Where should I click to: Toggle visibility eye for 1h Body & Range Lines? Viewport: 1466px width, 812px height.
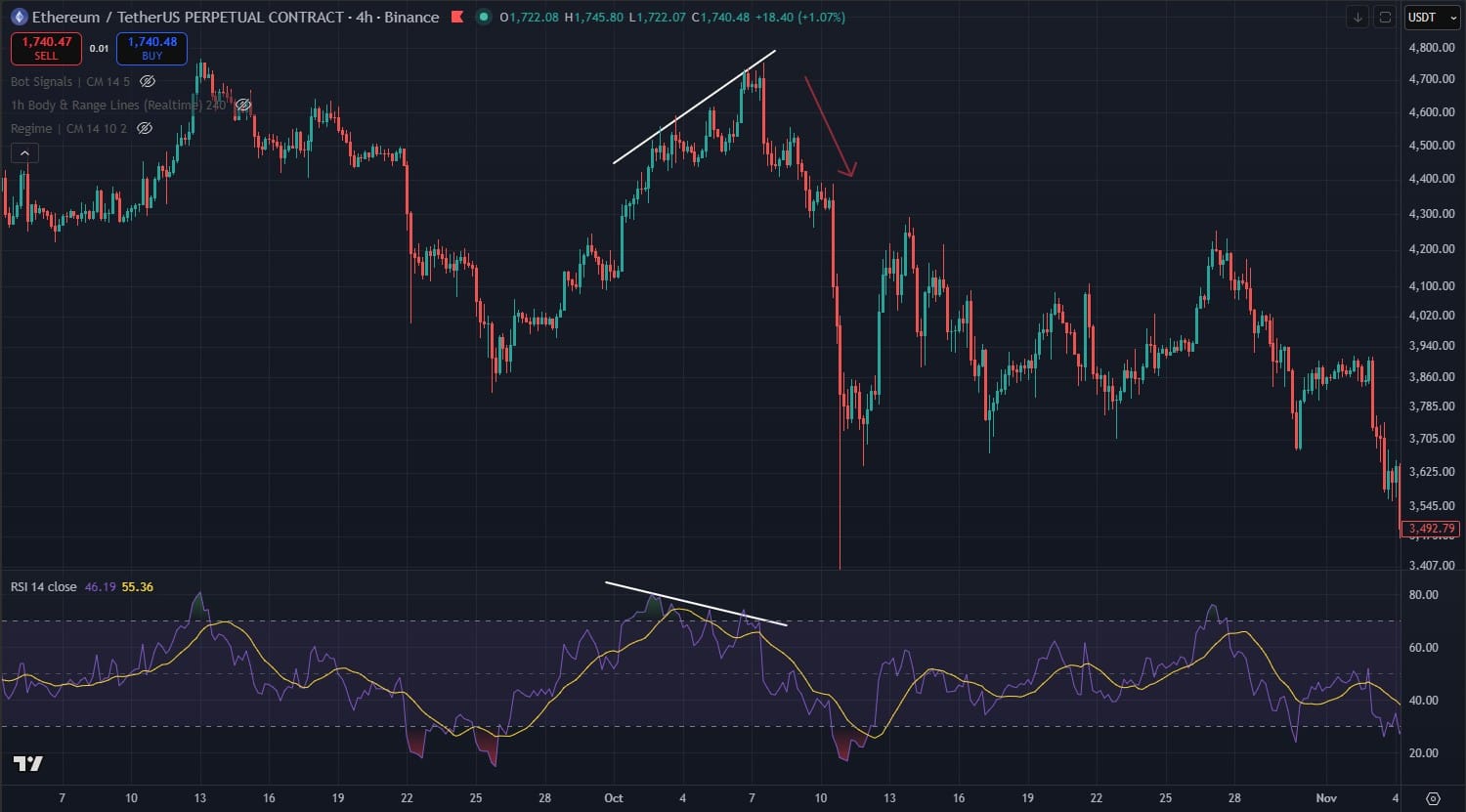click(x=243, y=105)
